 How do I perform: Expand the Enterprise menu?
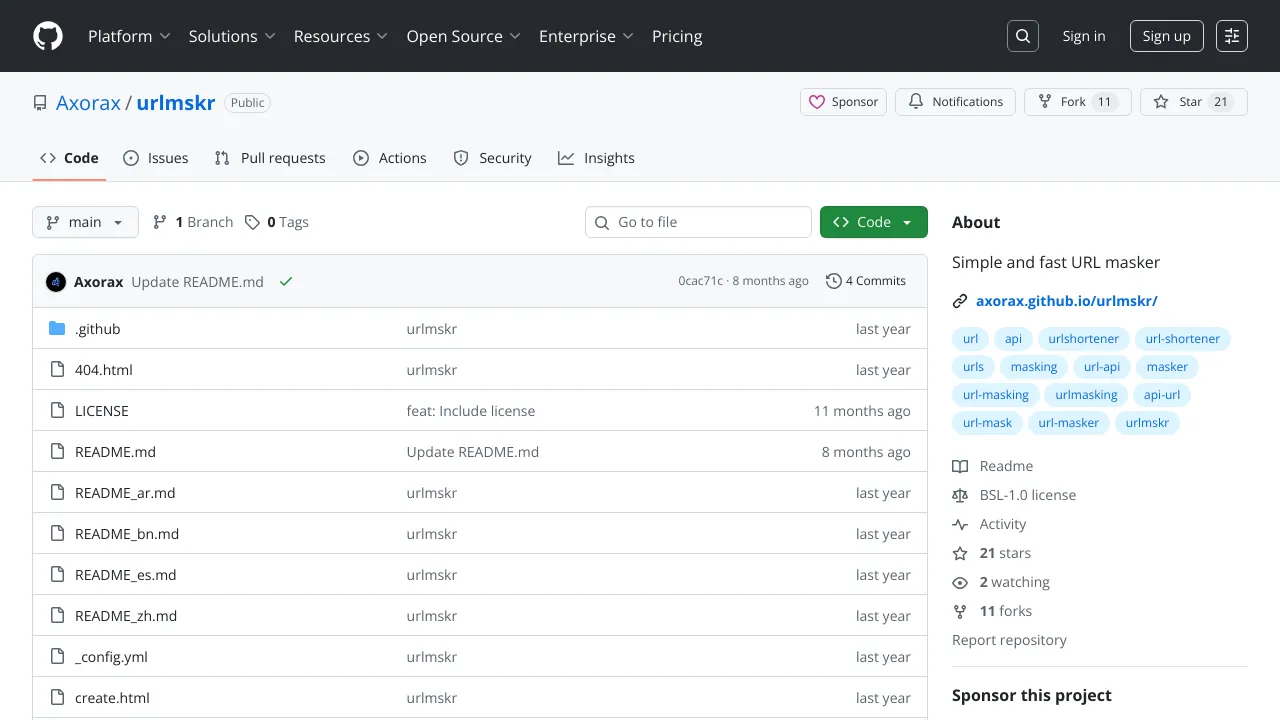coord(586,36)
